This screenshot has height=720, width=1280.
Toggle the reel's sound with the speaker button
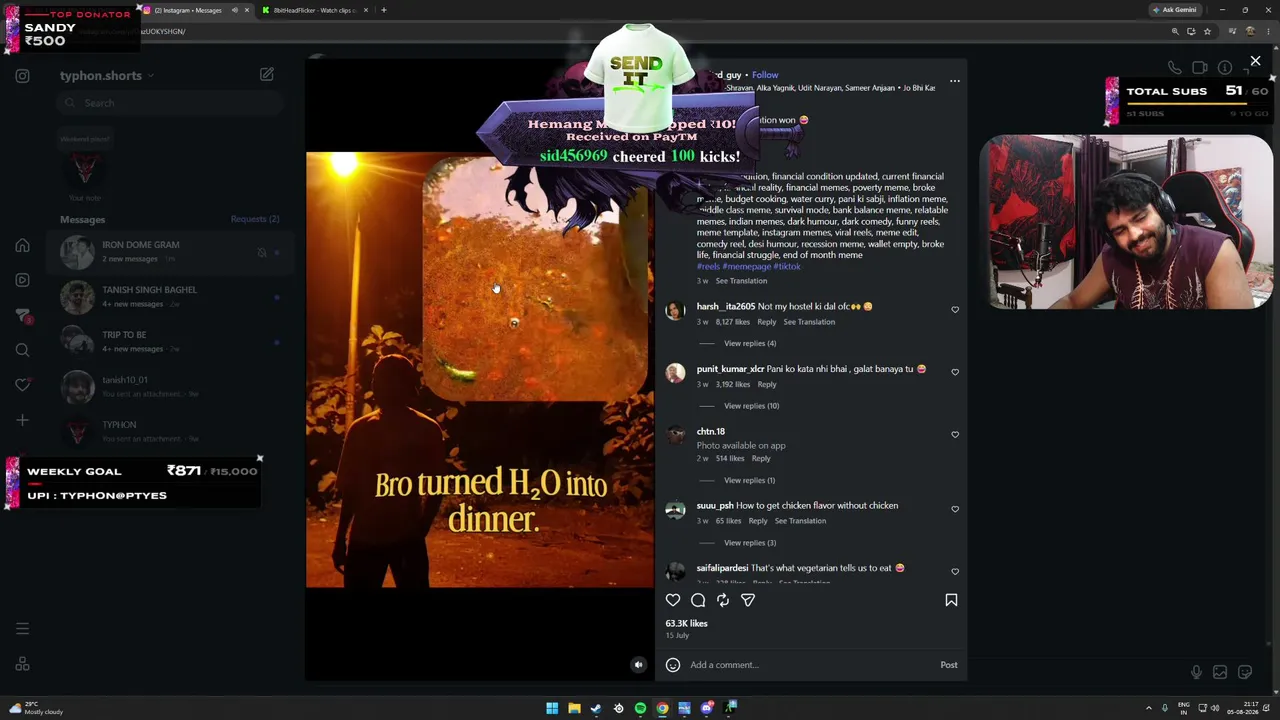[638, 665]
